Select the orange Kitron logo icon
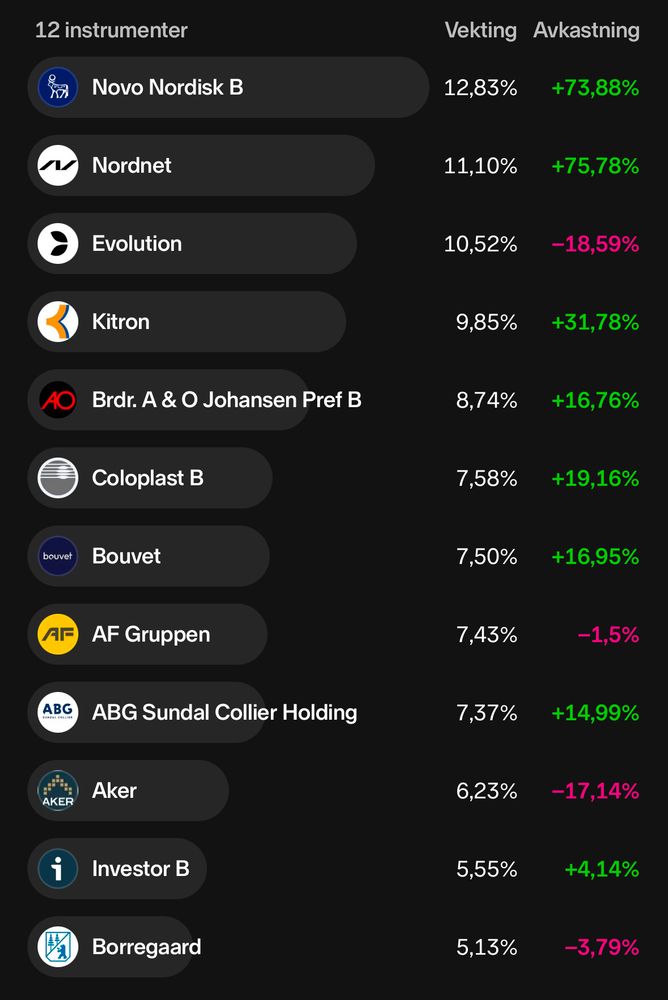 [57, 321]
